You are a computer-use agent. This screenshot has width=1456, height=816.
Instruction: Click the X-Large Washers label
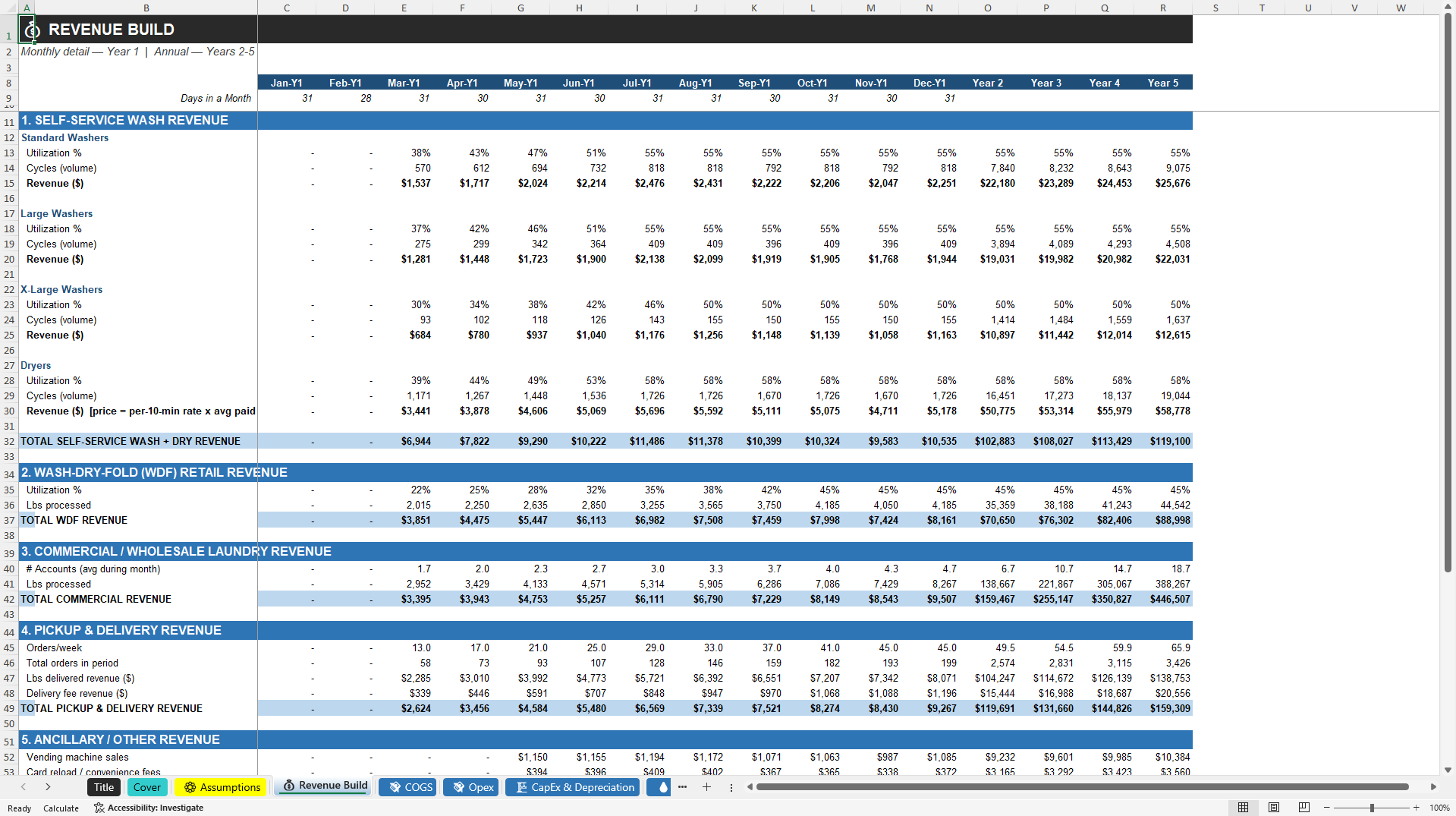61,289
